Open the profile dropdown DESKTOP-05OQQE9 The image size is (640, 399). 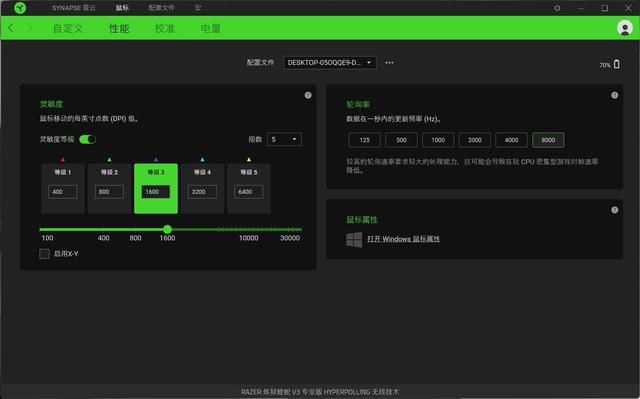[x=330, y=62]
